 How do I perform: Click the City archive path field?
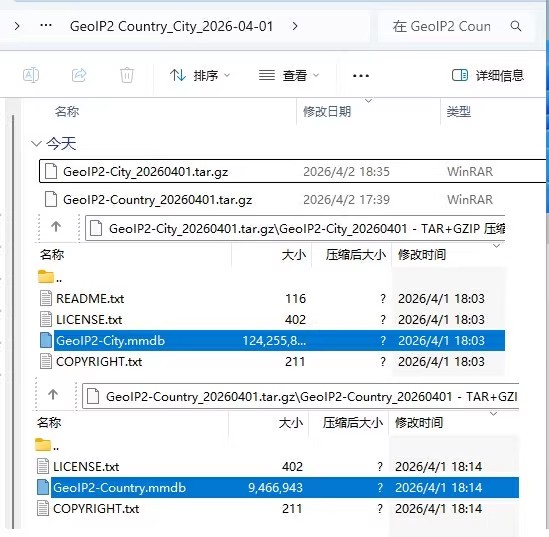click(x=295, y=229)
